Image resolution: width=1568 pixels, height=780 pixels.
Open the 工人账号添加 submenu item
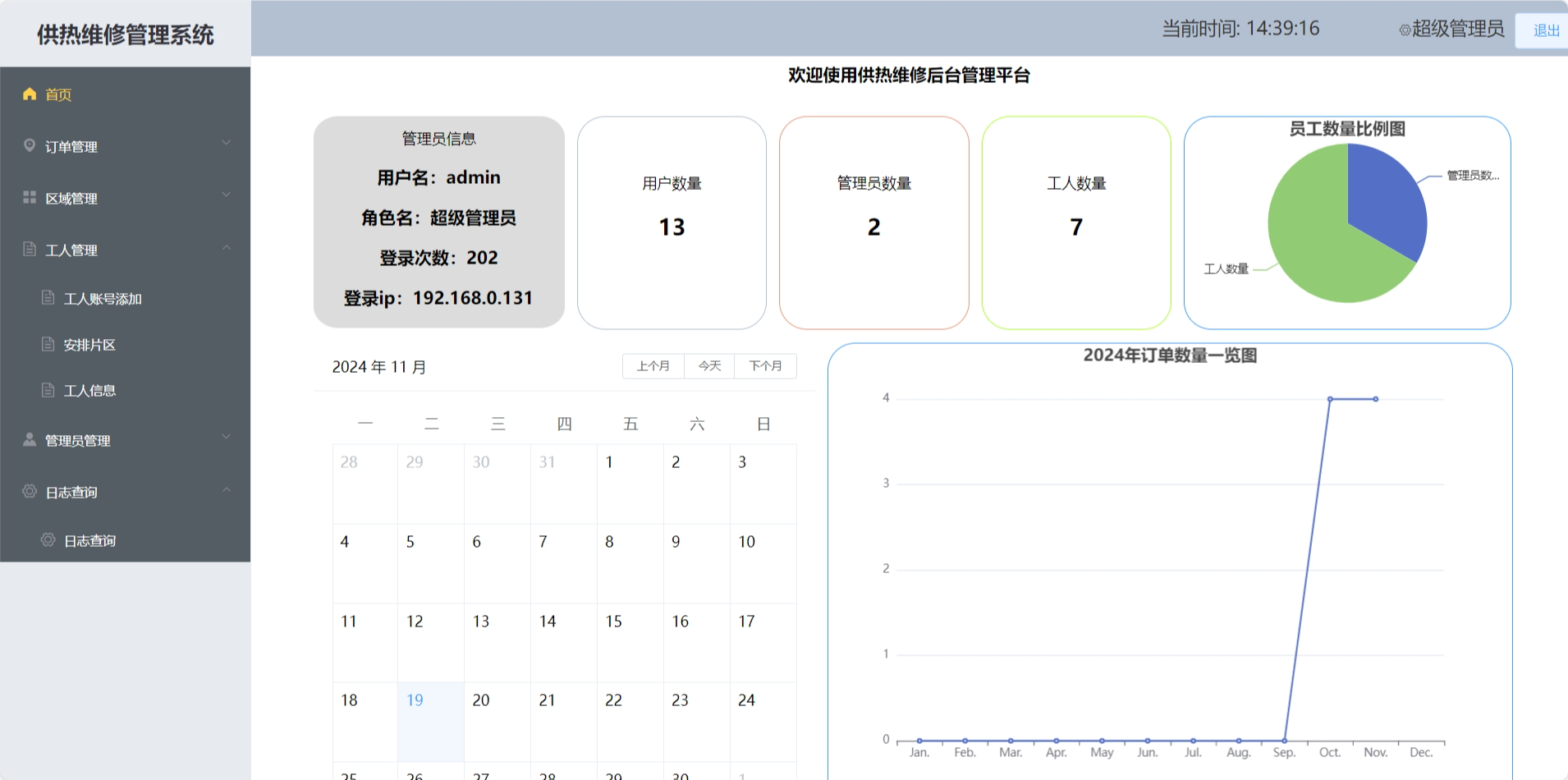click(125, 298)
